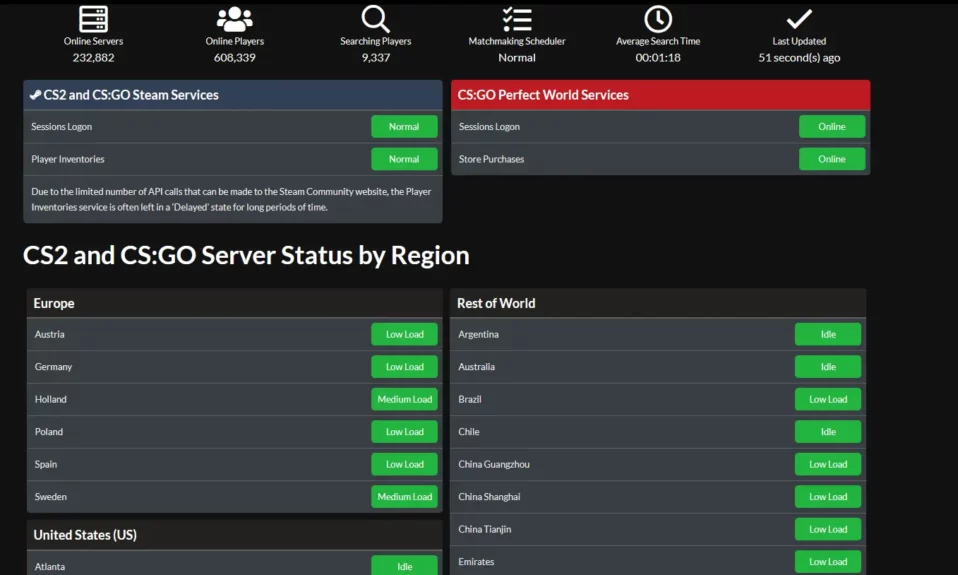Viewport: 958px width, 575px height.
Task: Click the Argentina row label
Action: tap(478, 334)
